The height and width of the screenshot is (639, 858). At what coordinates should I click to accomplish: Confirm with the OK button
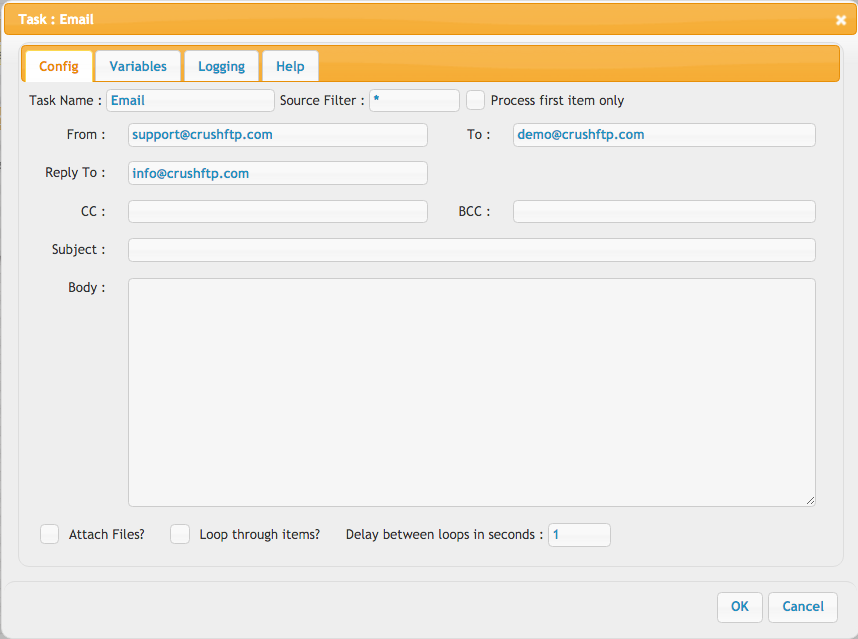(x=739, y=607)
